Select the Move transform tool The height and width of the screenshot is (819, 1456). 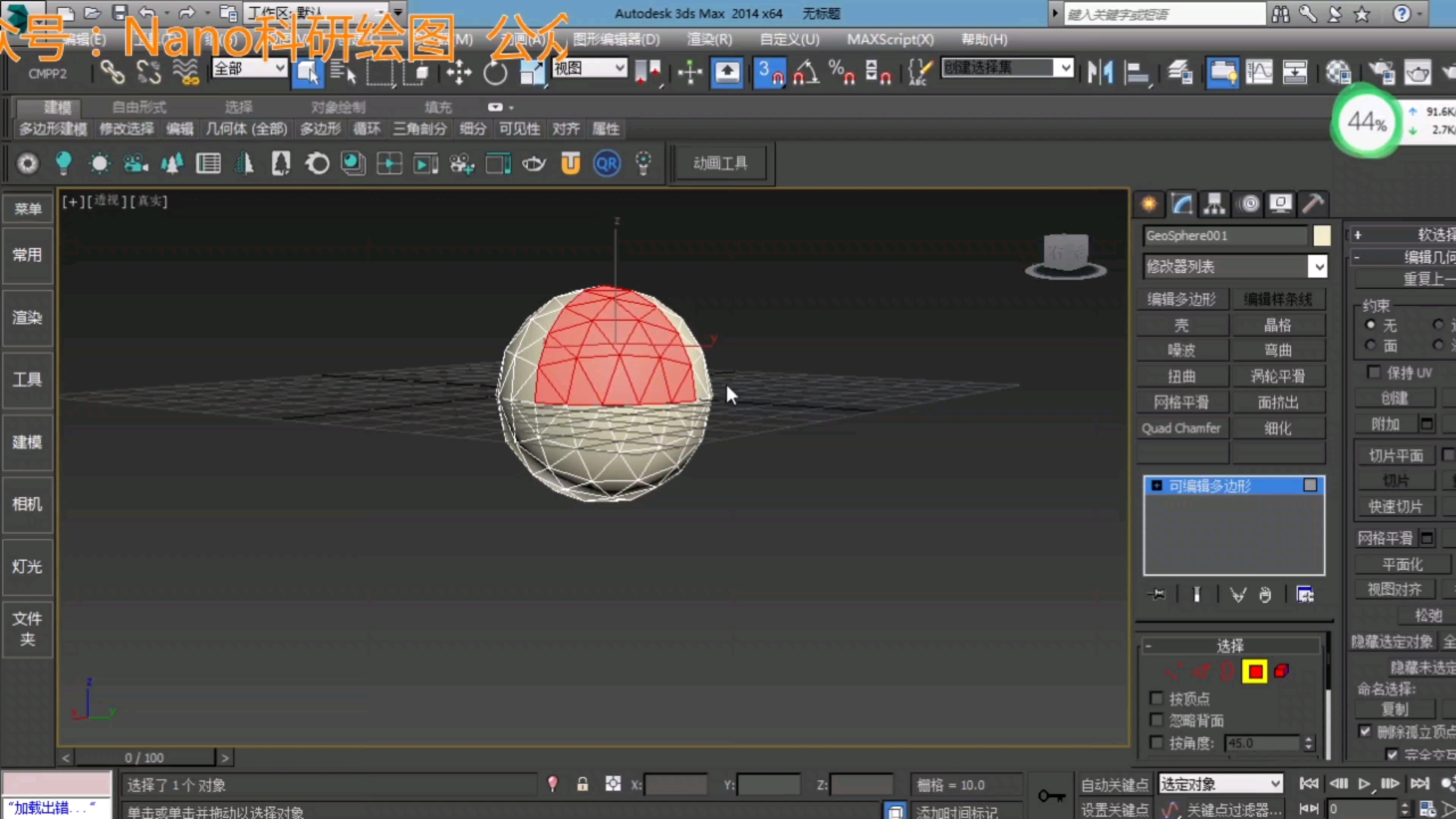(458, 72)
